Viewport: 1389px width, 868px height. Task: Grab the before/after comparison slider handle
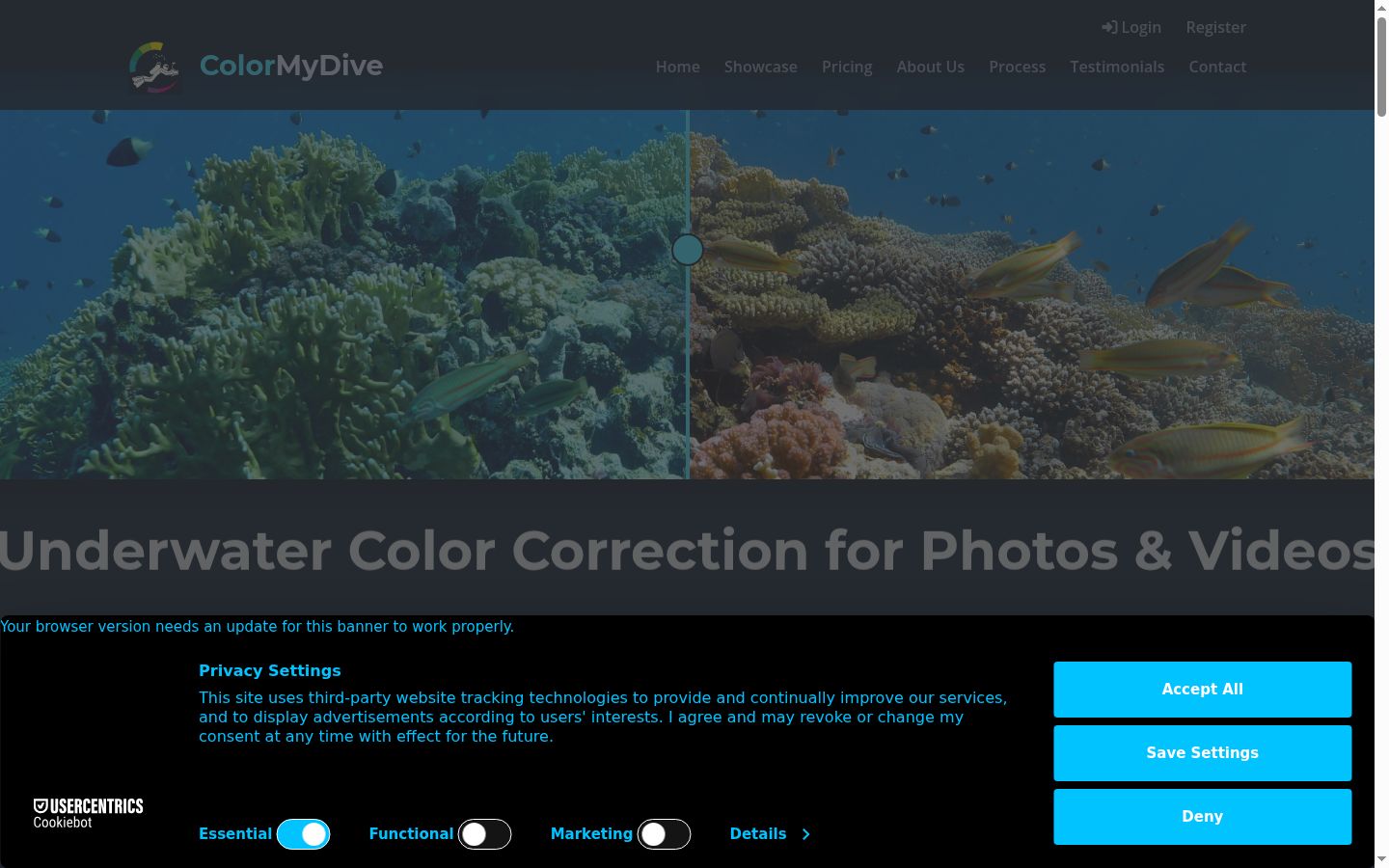click(688, 250)
